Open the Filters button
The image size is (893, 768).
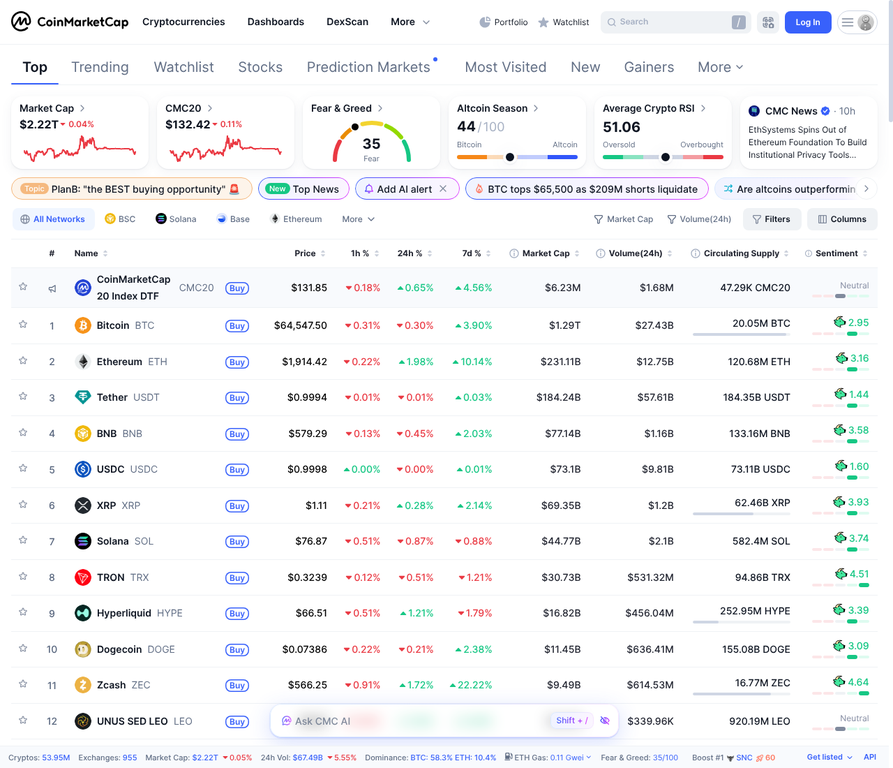(x=772, y=219)
